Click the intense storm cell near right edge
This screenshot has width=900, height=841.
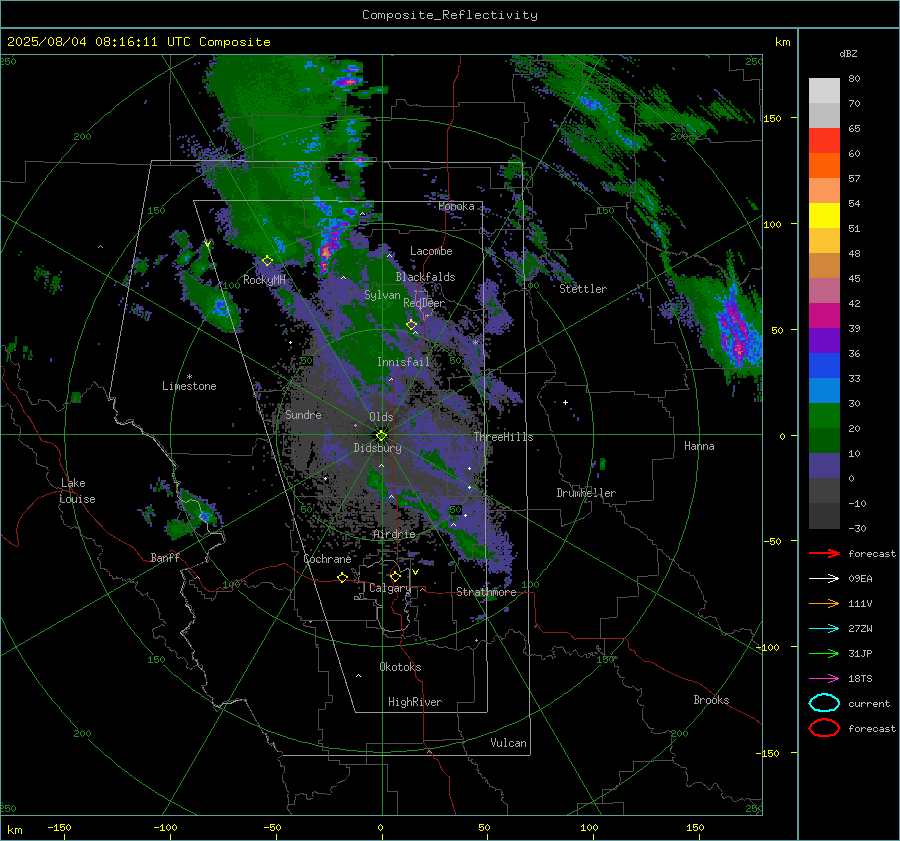pos(736,332)
